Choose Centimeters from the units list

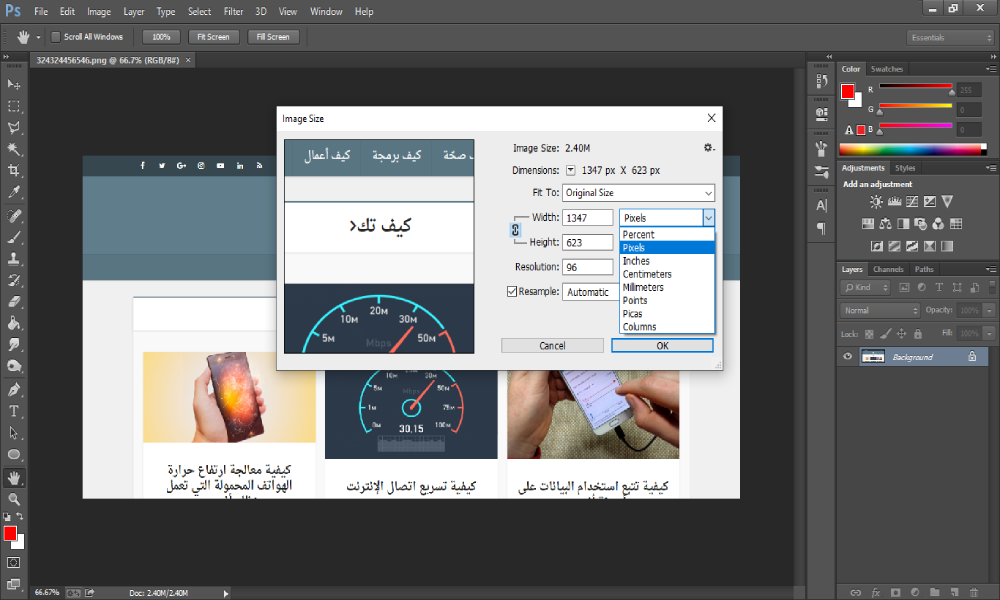667,274
